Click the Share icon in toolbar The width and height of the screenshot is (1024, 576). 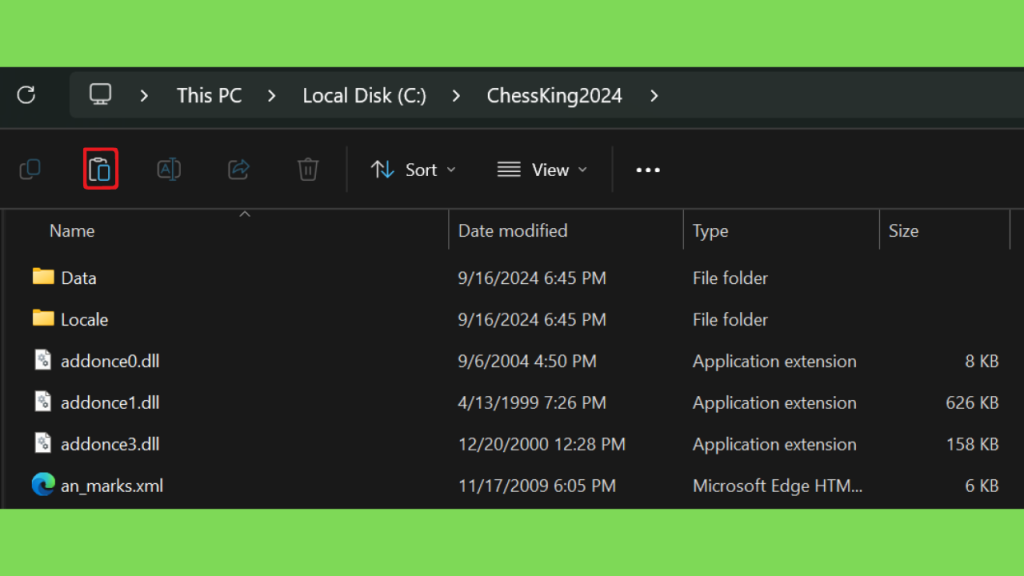click(x=238, y=170)
